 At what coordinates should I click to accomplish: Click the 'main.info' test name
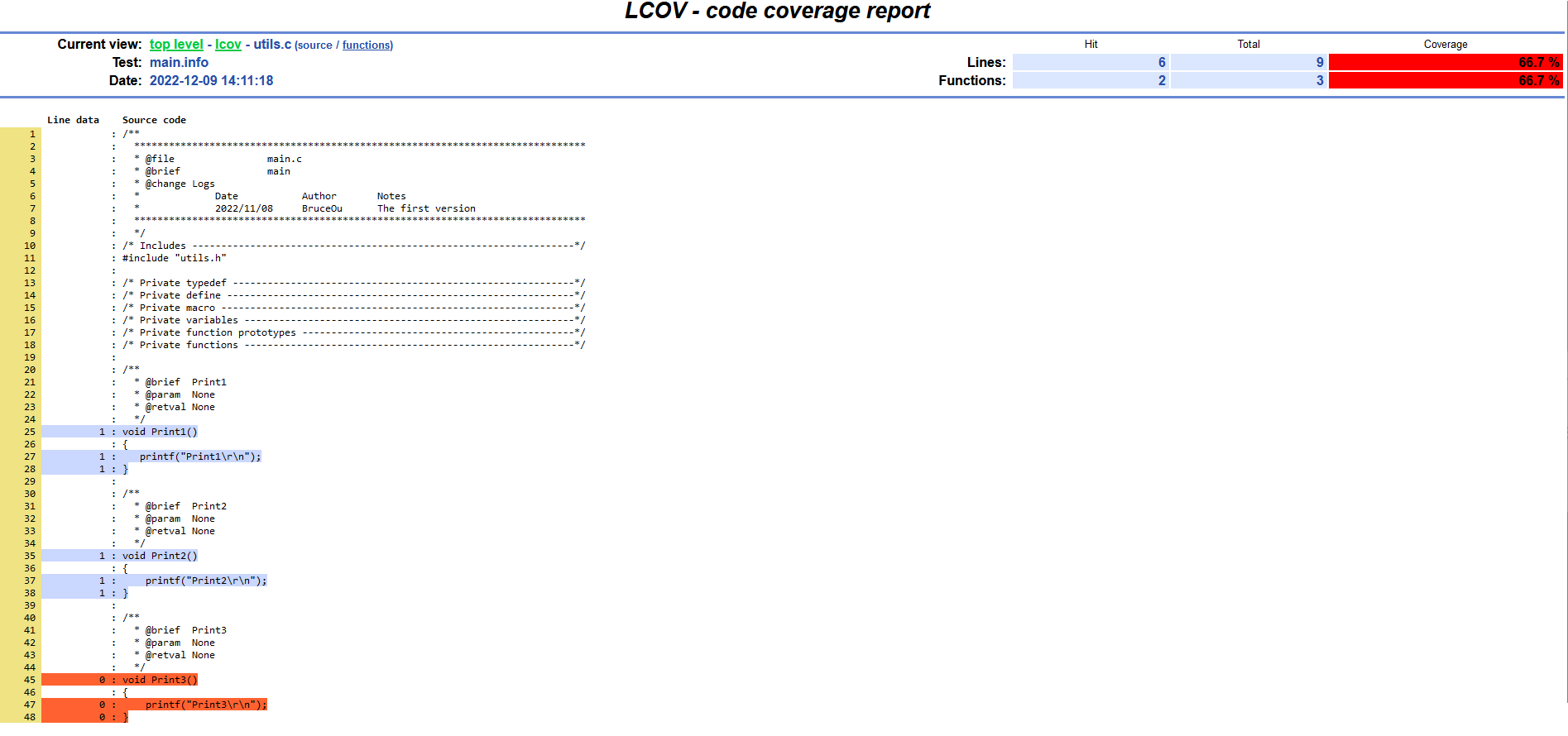tap(179, 63)
